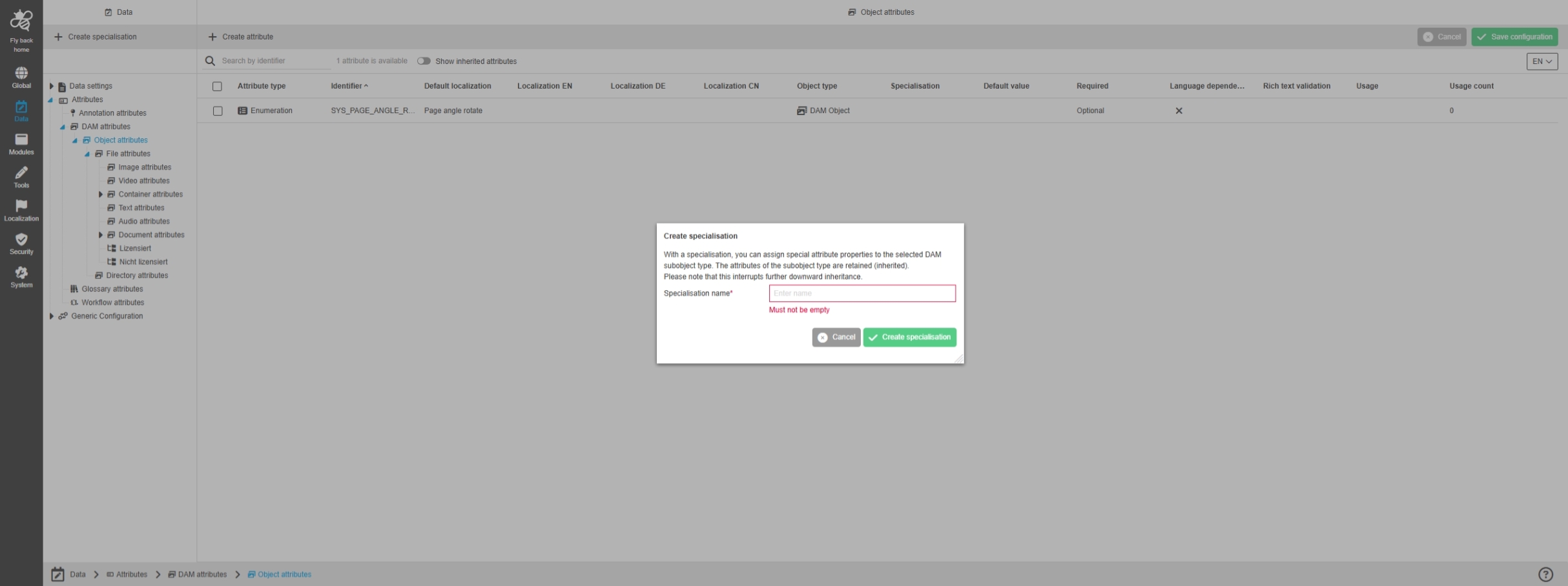This screenshot has height=586, width=1568.
Task: Open the Security section in sidebar
Action: (21, 244)
